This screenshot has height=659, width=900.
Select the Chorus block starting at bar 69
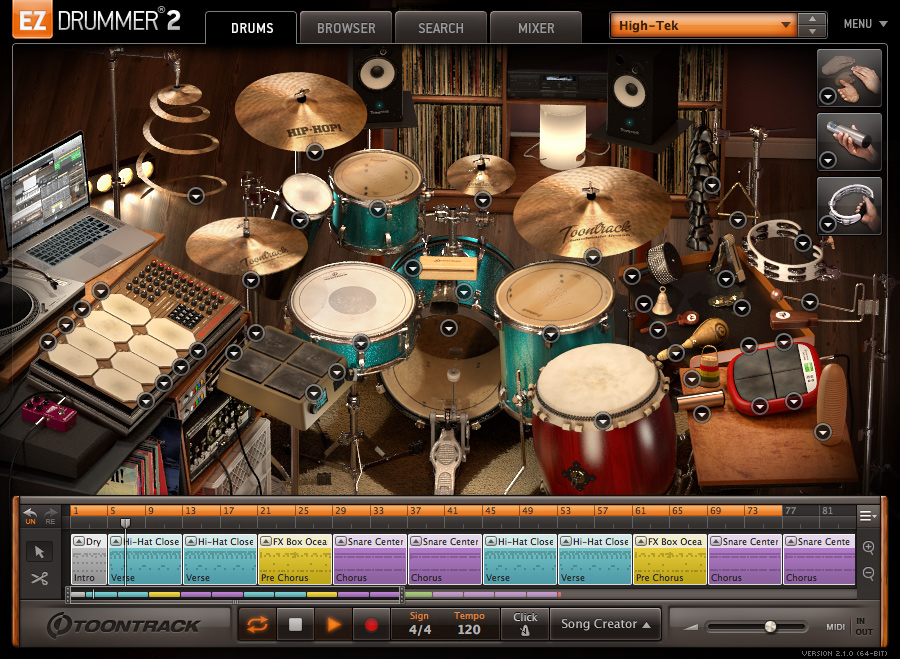pos(745,560)
